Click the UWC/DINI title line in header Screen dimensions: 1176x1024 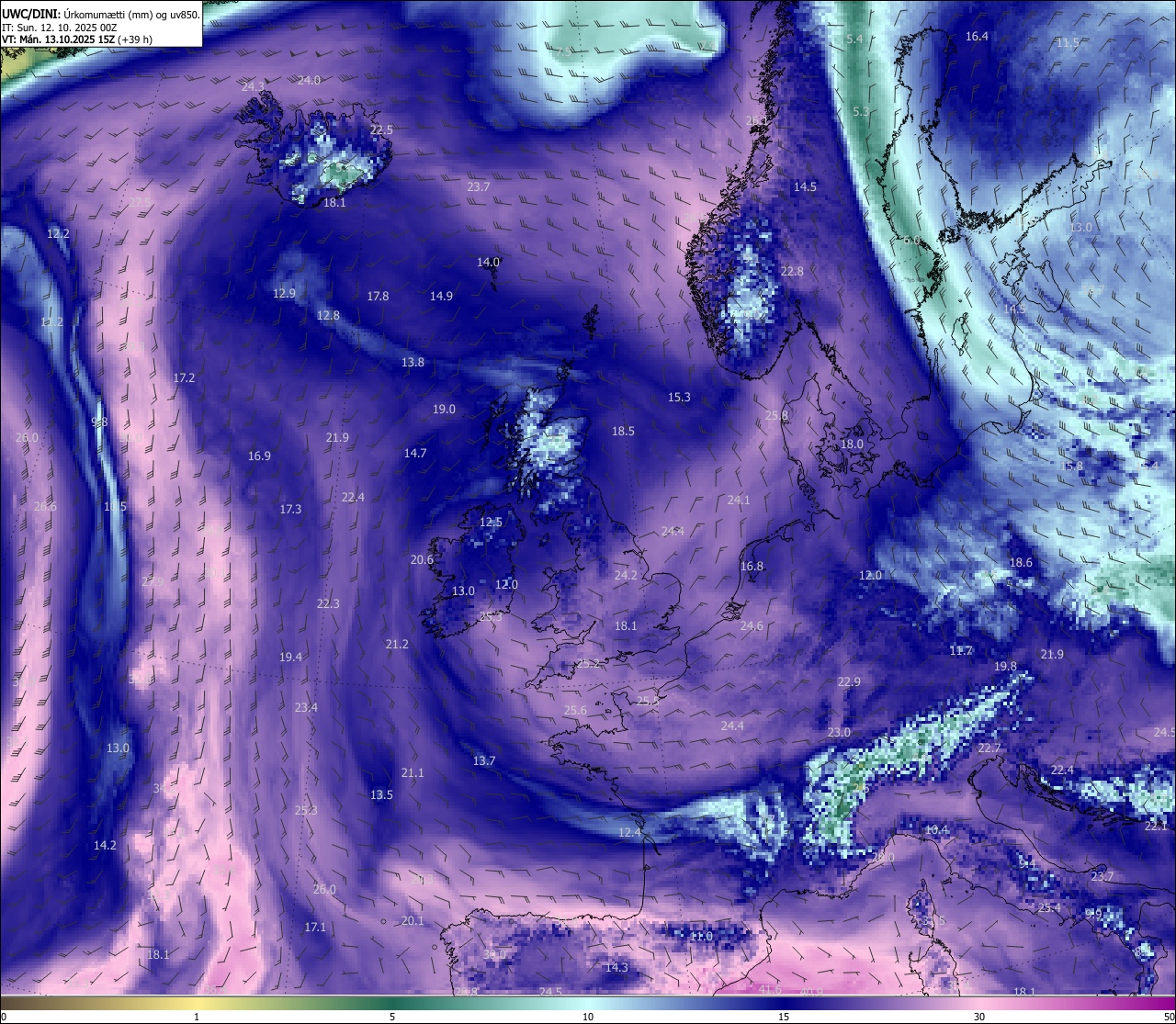100,14
